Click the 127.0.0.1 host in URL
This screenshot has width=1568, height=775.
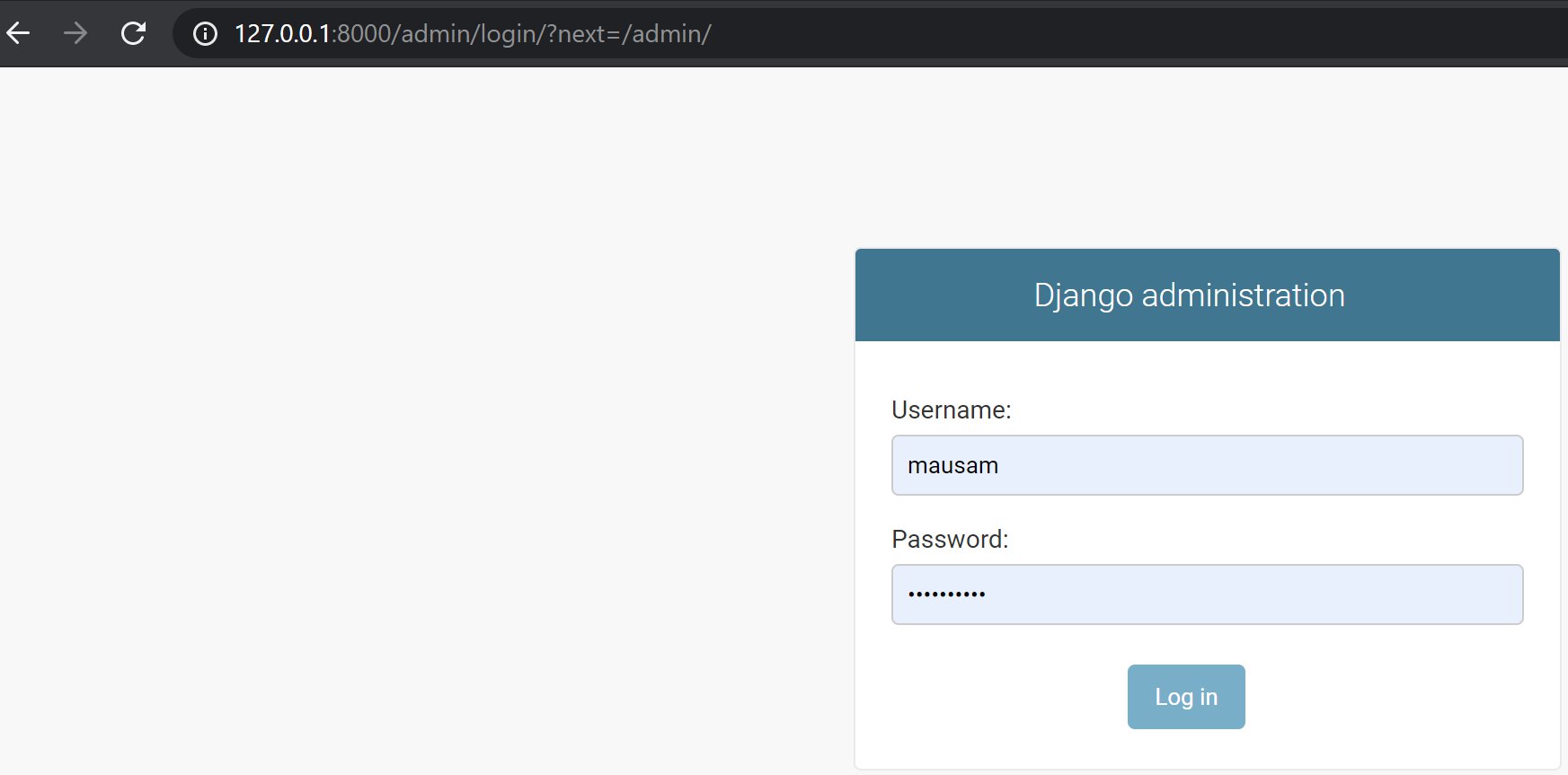pos(282,34)
